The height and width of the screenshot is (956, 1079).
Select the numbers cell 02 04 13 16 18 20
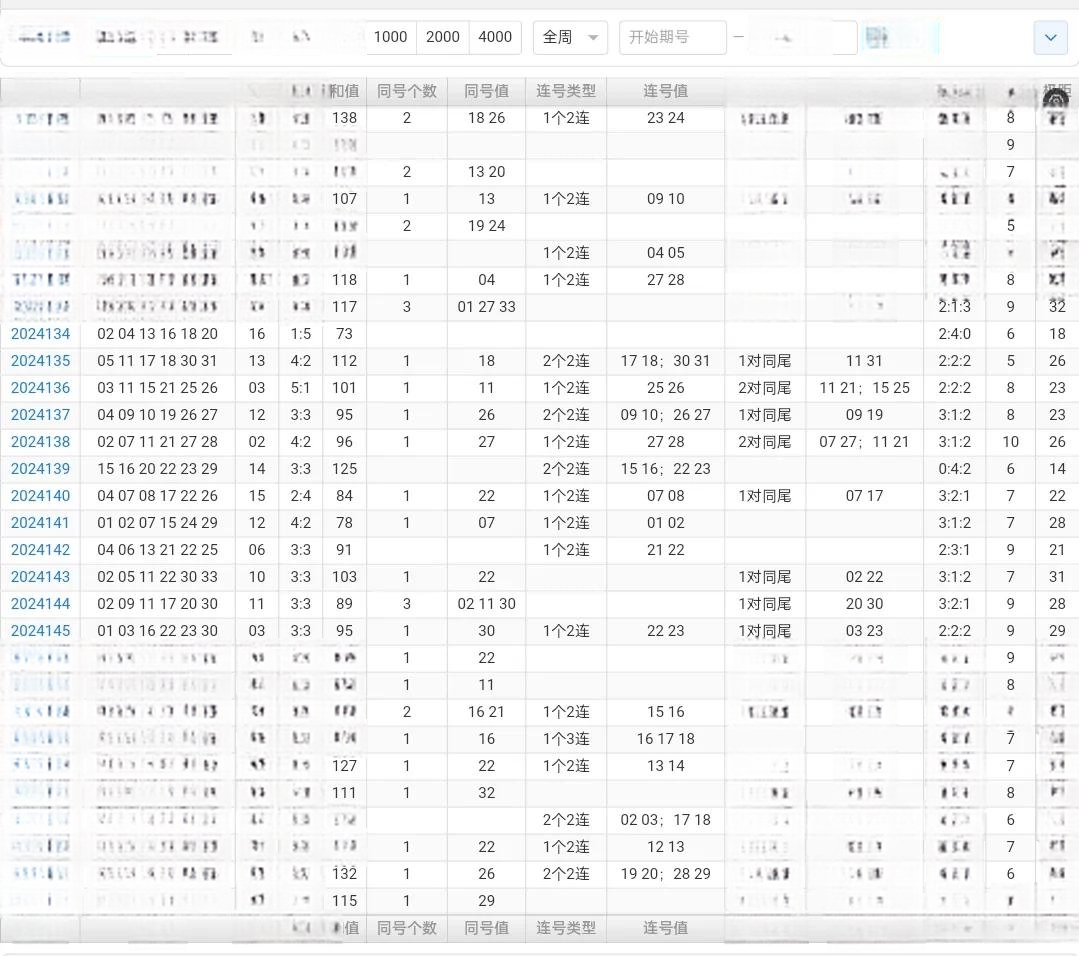point(157,334)
